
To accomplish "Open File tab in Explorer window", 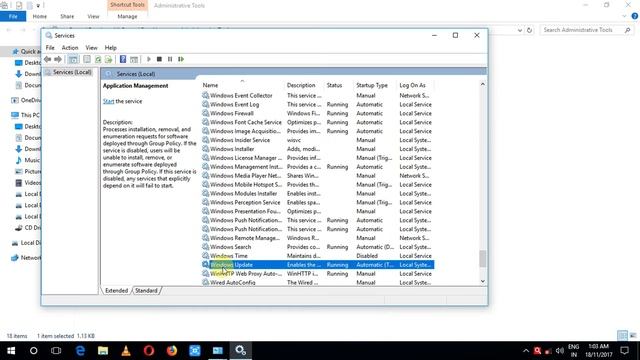I will (x=13, y=16).
